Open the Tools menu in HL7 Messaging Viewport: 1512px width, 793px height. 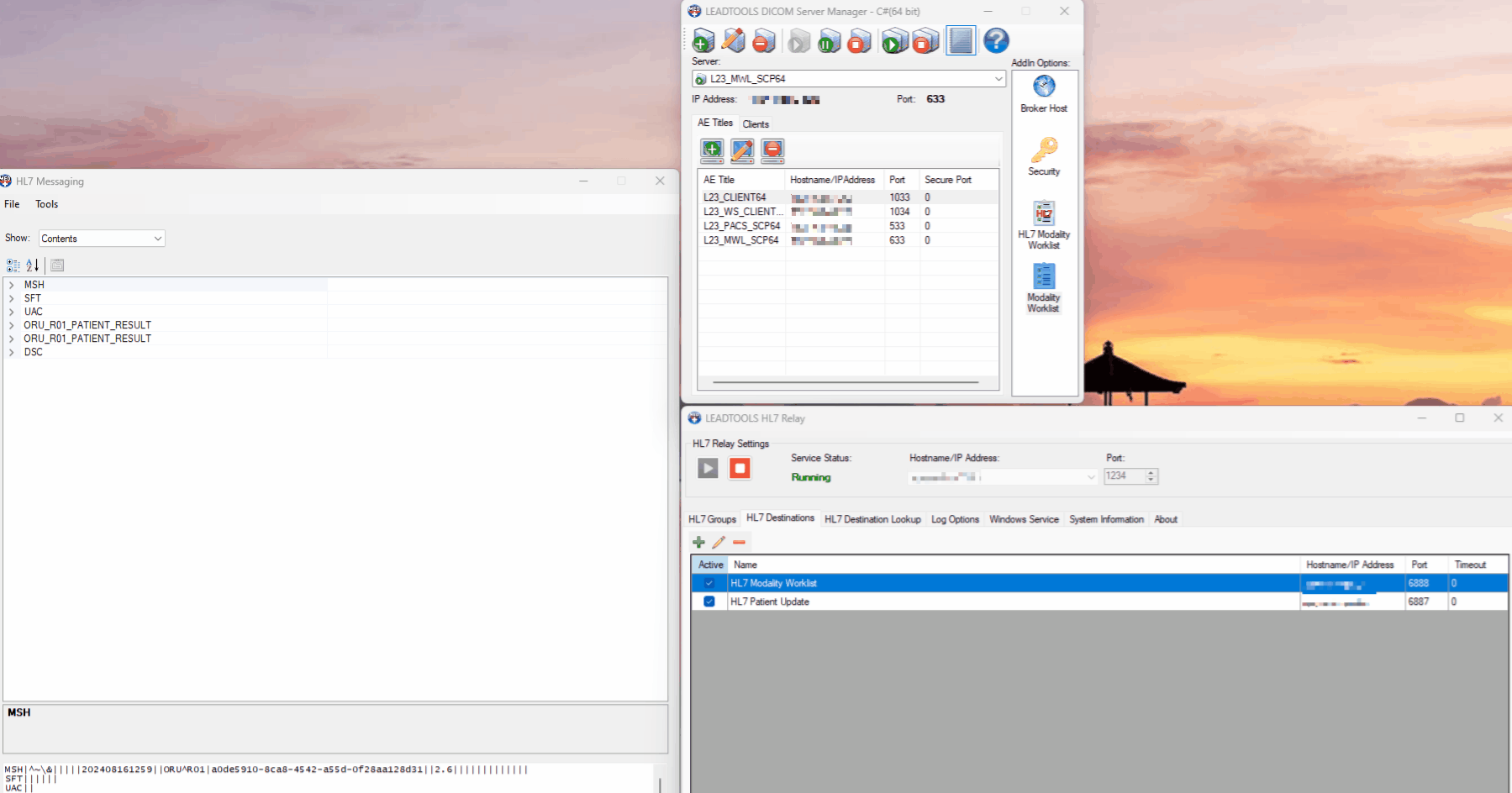[47, 204]
